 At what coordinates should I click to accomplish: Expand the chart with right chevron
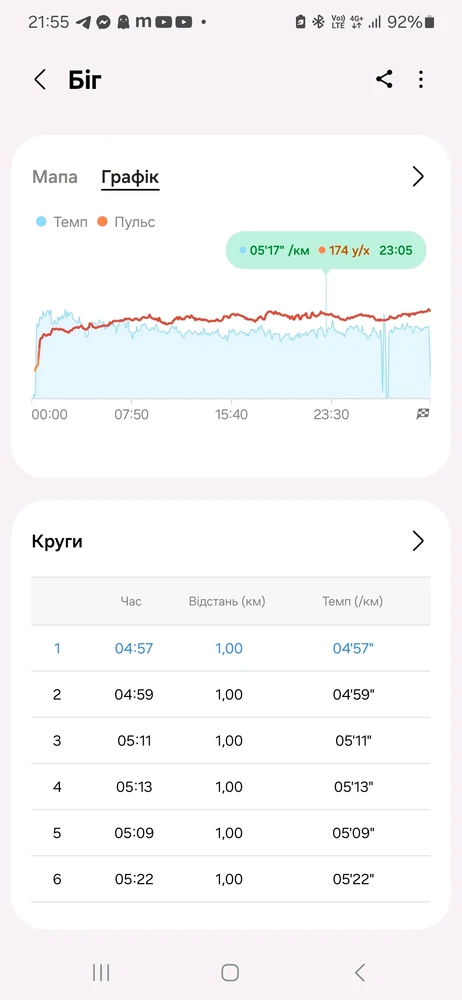(418, 177)
